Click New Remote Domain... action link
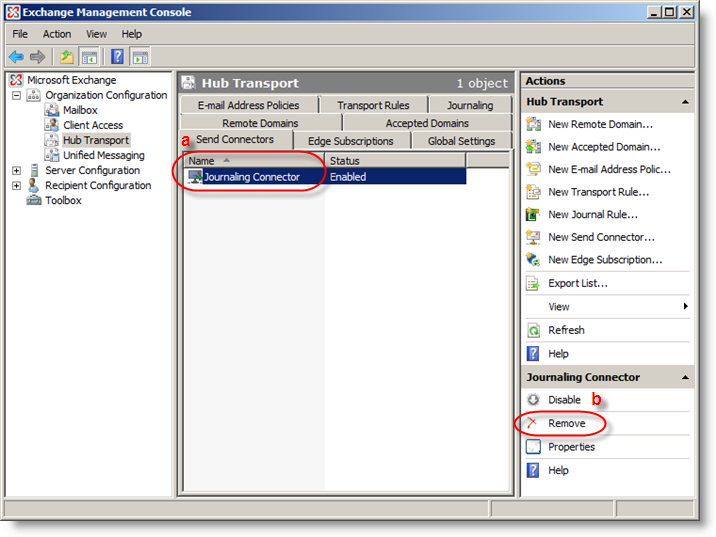Viewport: 716px width, 537px height. click(600, 124)
